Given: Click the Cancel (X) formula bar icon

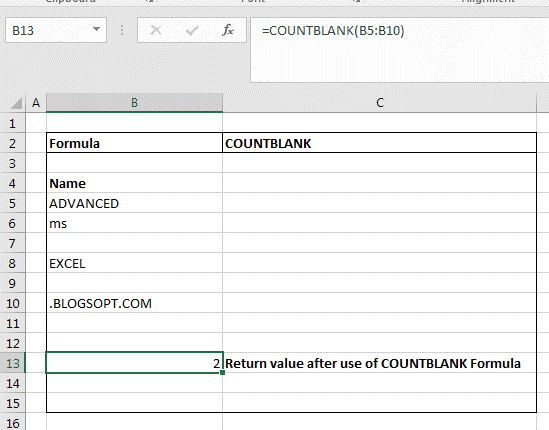Looking at the screenshot, I should 156,30.
